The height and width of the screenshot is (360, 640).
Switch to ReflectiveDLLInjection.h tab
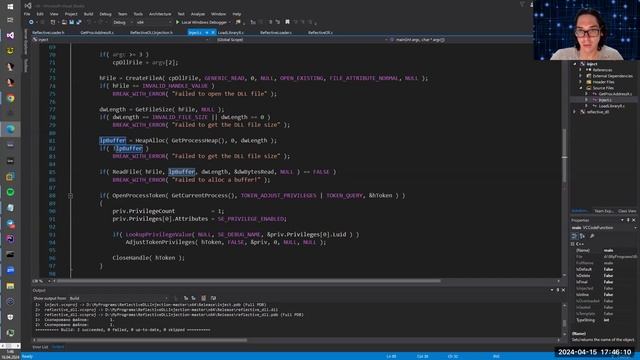[x=151, y=32]
